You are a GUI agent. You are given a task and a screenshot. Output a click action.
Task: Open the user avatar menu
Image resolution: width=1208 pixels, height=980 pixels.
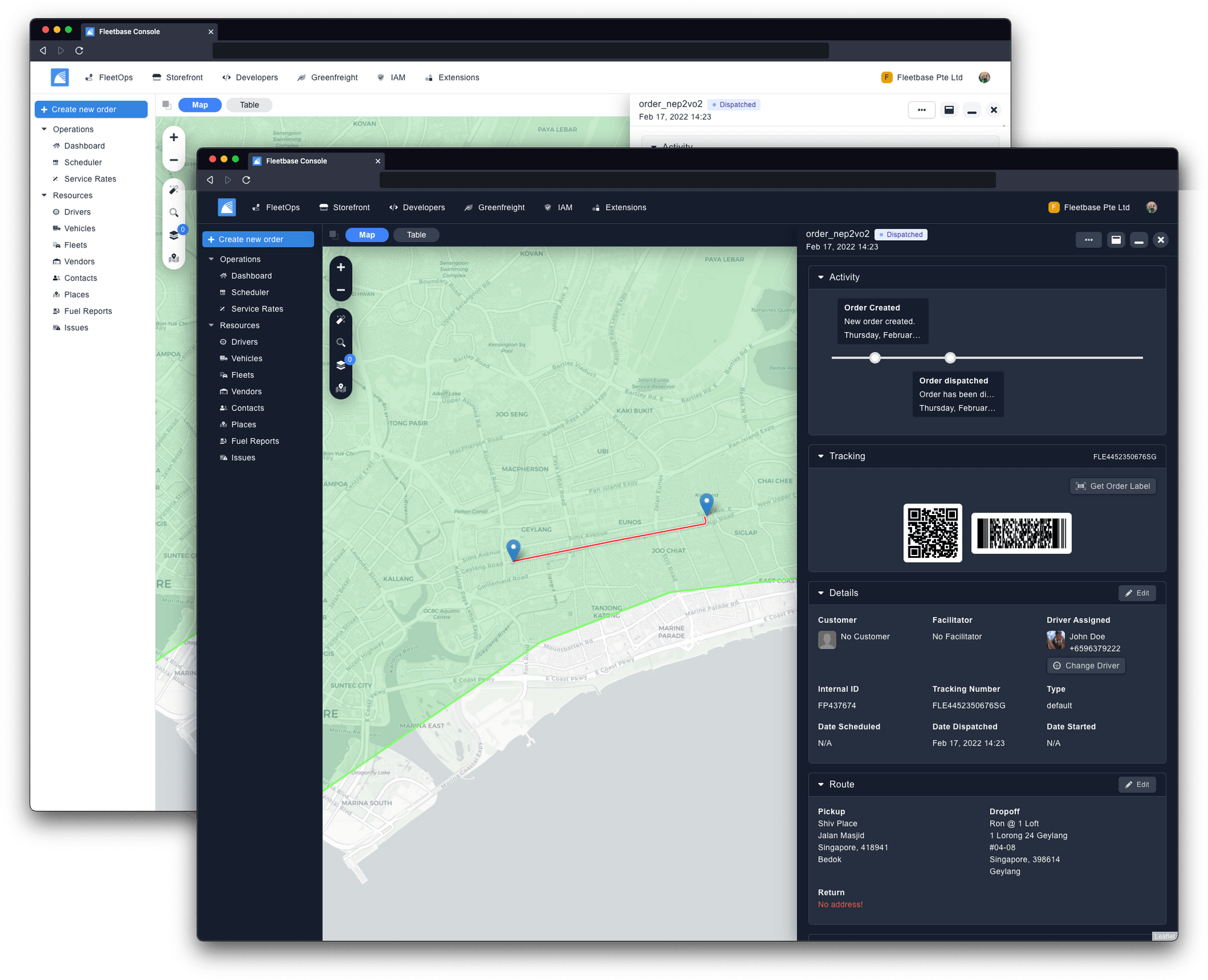[x=1152, y=207]
